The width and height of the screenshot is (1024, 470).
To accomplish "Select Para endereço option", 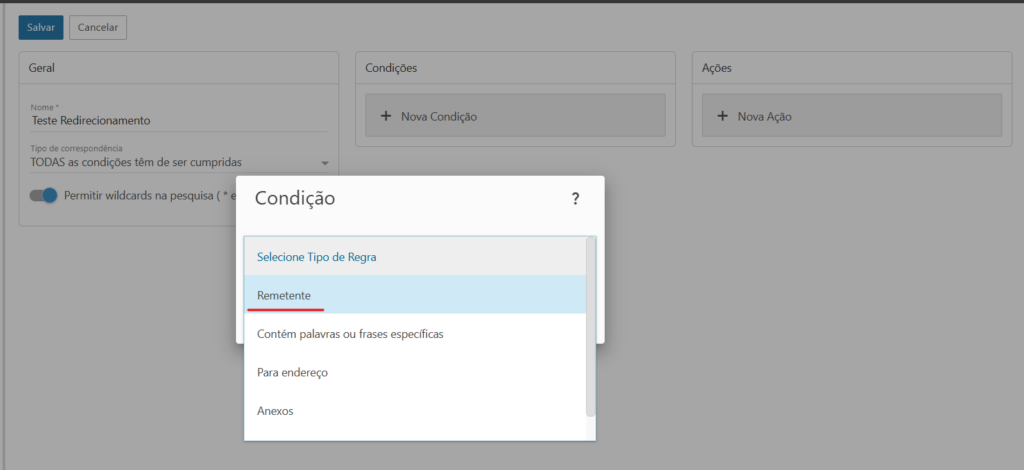I will pyautogui.click(x=415, y=373).
